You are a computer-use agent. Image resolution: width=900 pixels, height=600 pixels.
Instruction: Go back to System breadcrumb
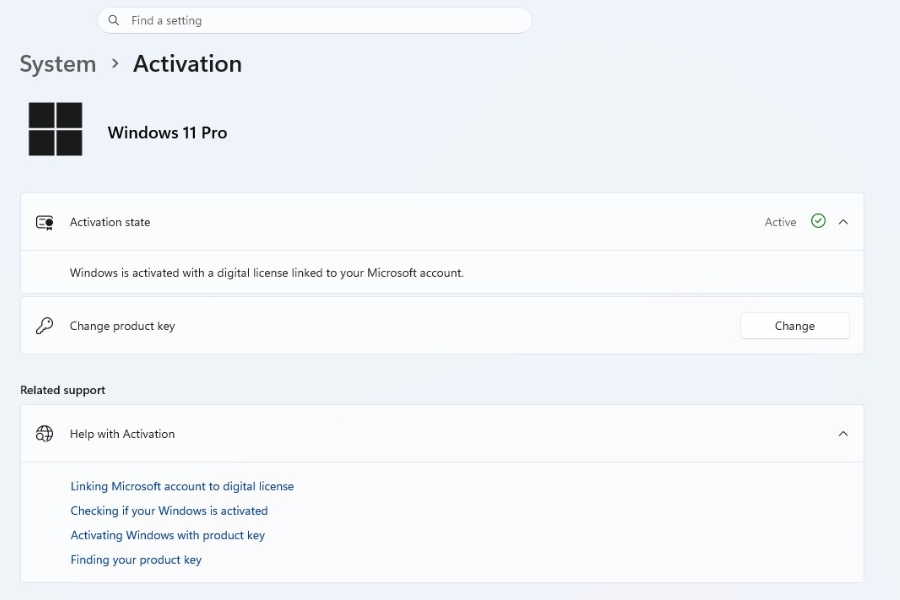point(58,64)
